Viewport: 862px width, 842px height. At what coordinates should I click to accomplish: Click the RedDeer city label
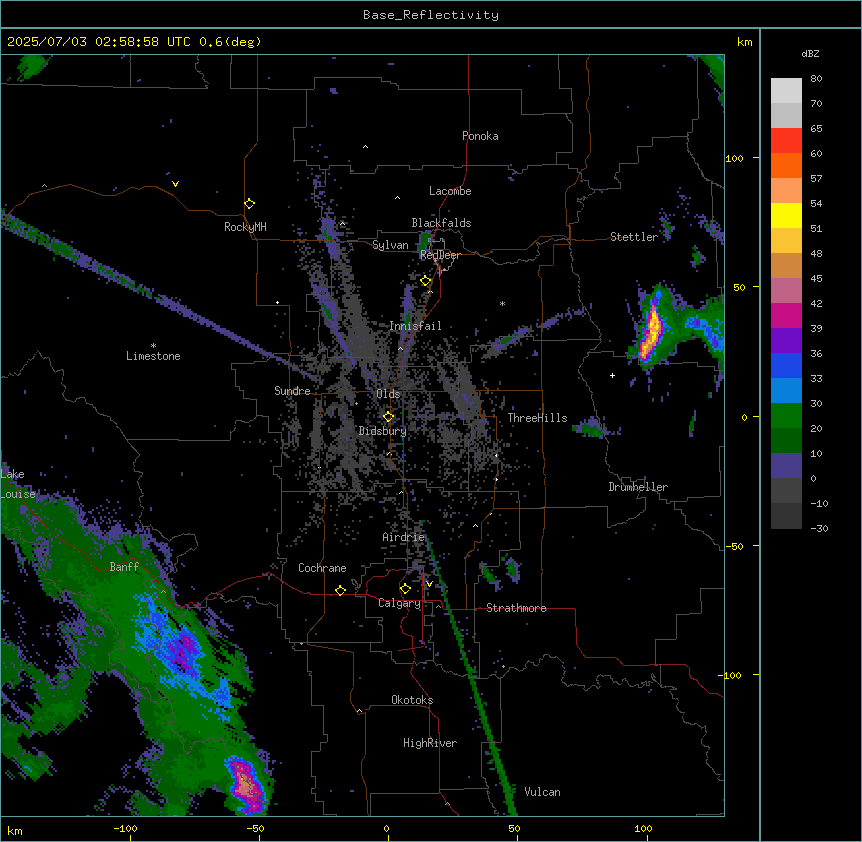(x=440, y=255)
